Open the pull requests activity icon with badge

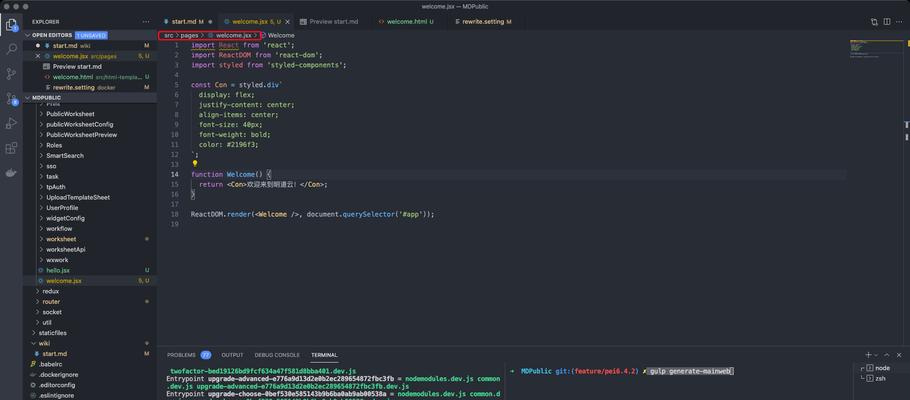[x=11, y=98]
